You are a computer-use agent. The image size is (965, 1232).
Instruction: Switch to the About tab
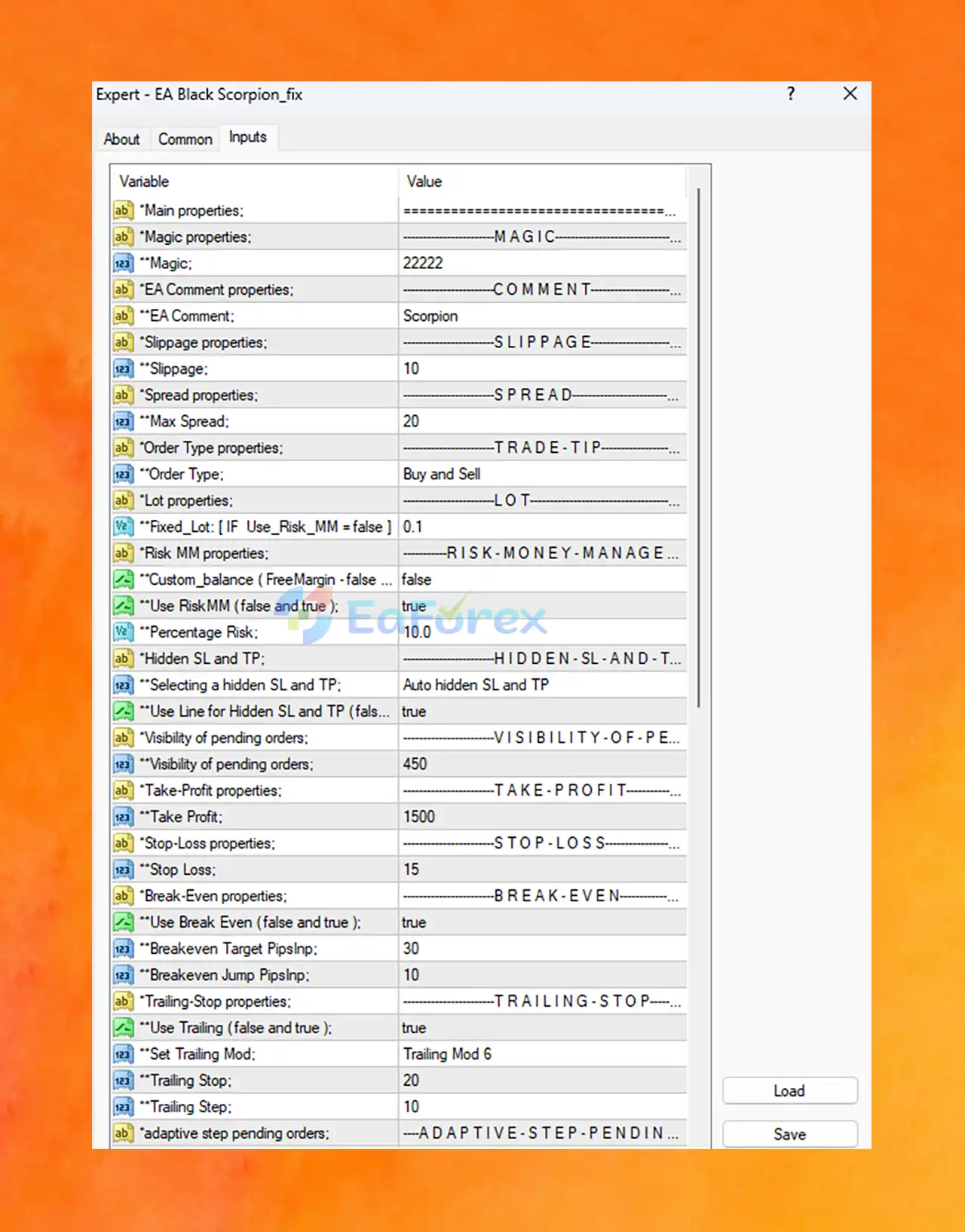pos(121,139)
